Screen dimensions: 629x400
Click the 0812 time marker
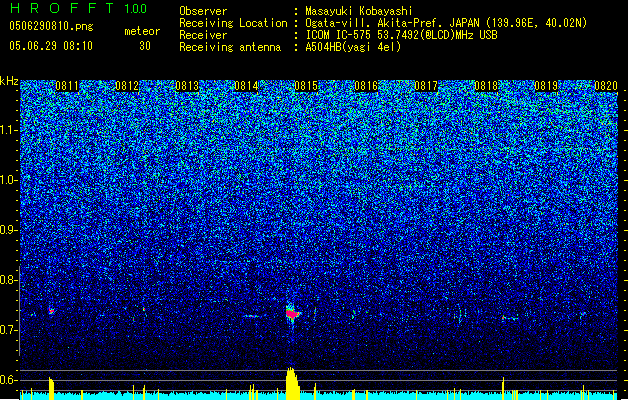pos(127,86)
